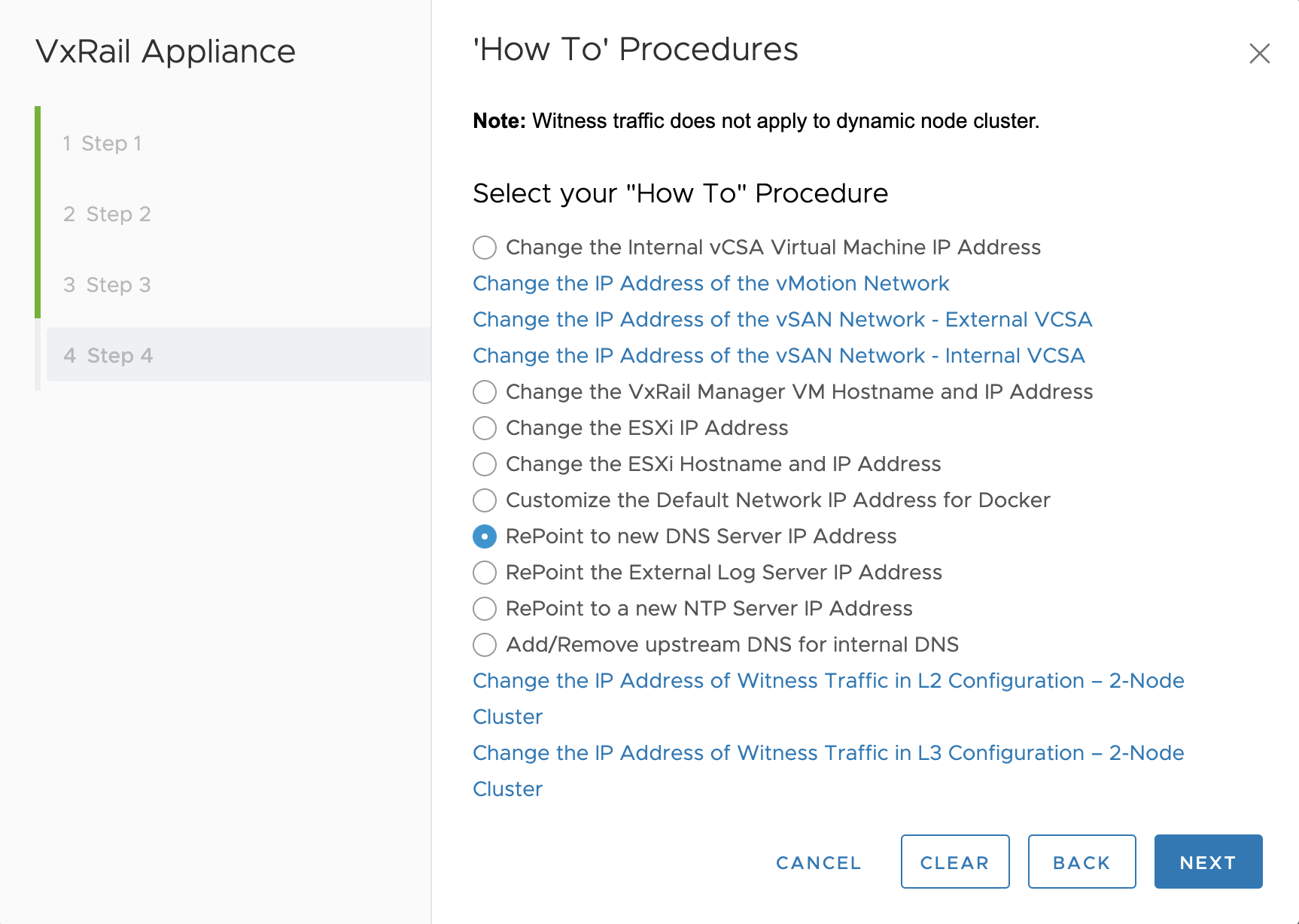Screen dimensions: 1299x924
Task: Select Change the VxRail Manager VM Hostname option
Action: pyautogui.click(x=485, y=392)
